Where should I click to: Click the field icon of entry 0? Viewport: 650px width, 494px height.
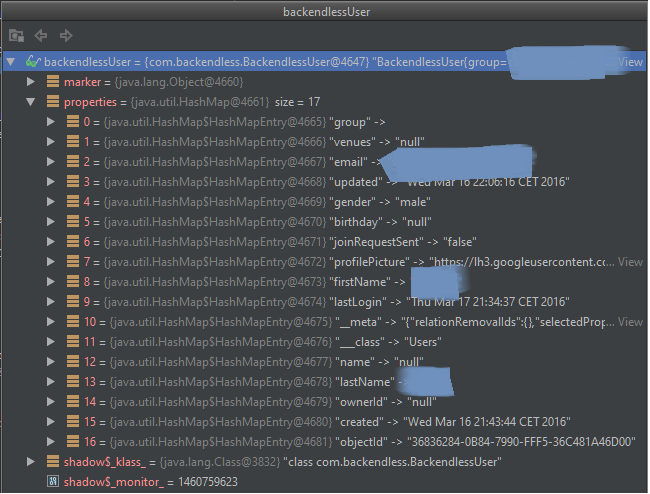coord(73,122)
